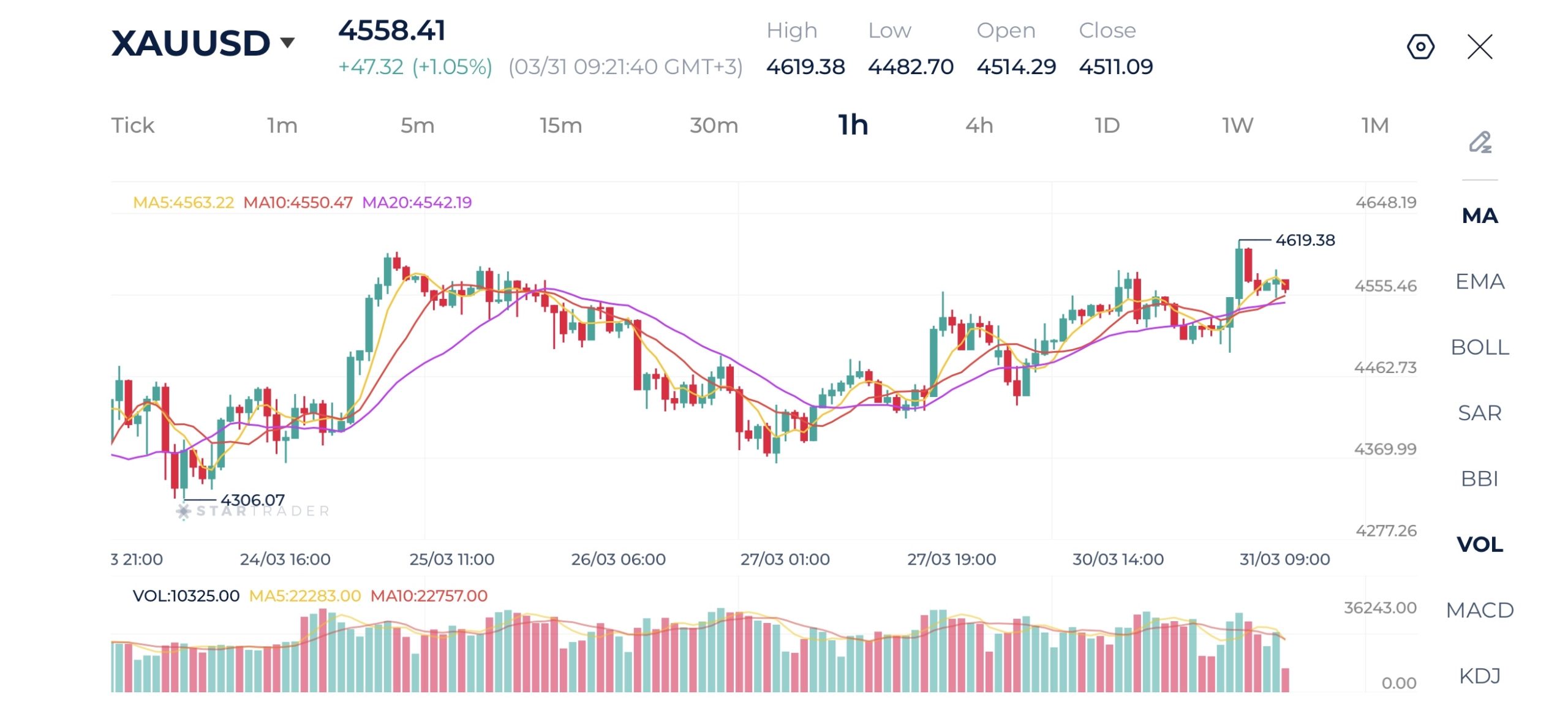Image resolution: width=1568 pixels, height=721 pixels.
Task: Expand the XAUUSD symbol dropdown arrow
Action: [x=287, y=43]
